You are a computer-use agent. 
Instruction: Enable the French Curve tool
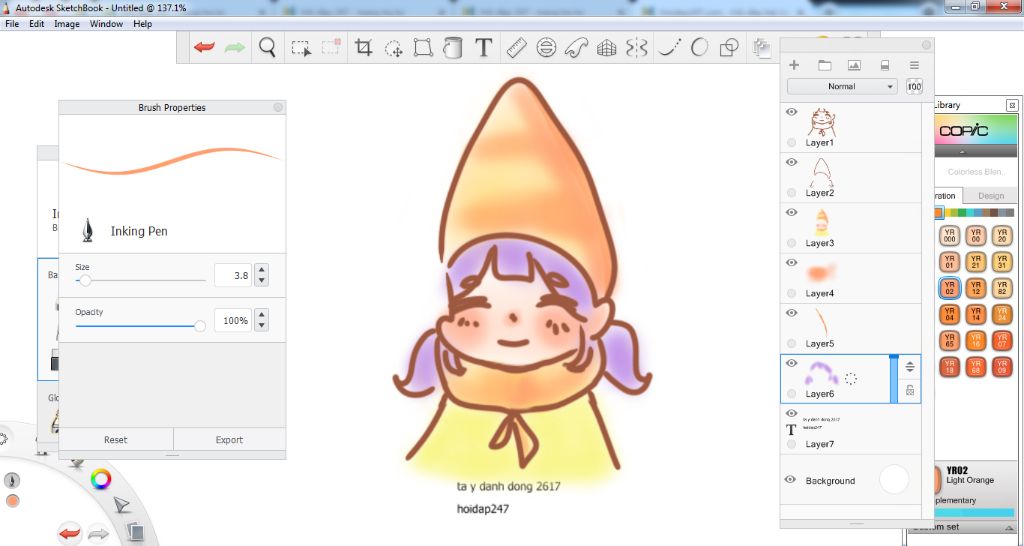pyautogui.click(x=576, y=48)
